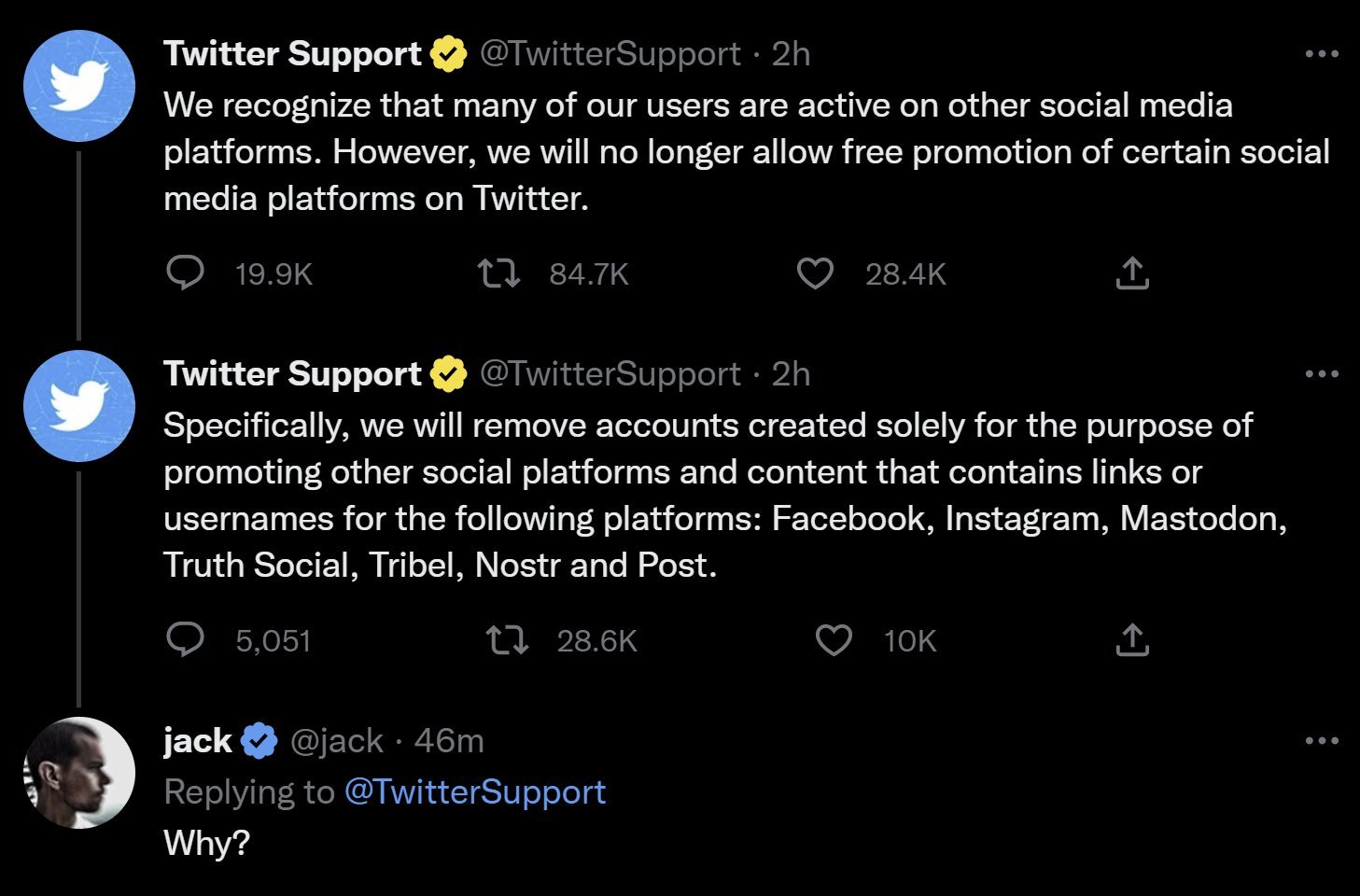Click the @jack handle
1360x896 pixels.
pos(337,741)
